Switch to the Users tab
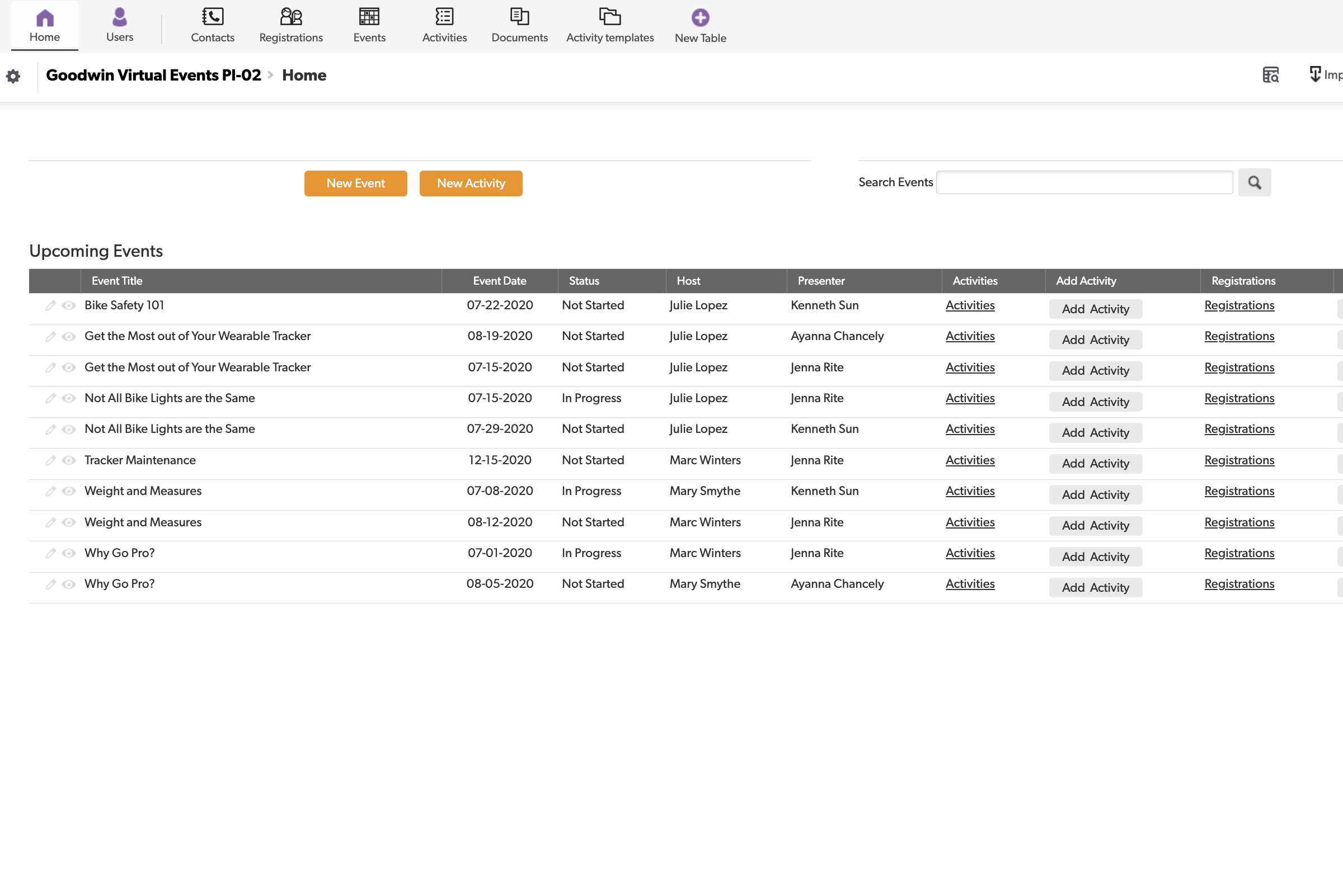1343x896 pixels. (x=120, y=24)
